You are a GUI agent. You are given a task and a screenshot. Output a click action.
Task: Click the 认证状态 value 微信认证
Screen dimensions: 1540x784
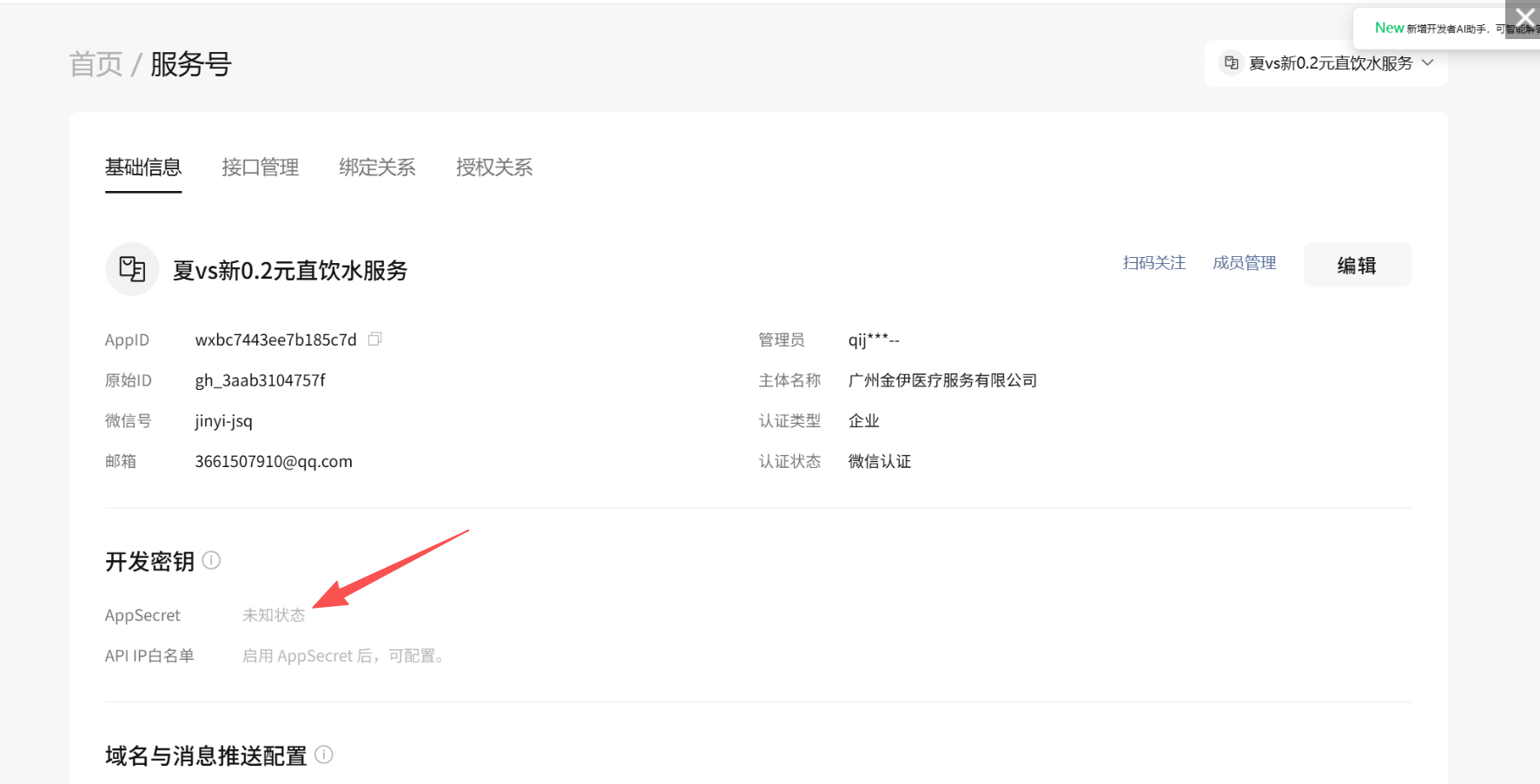click(x=879, y=461)
